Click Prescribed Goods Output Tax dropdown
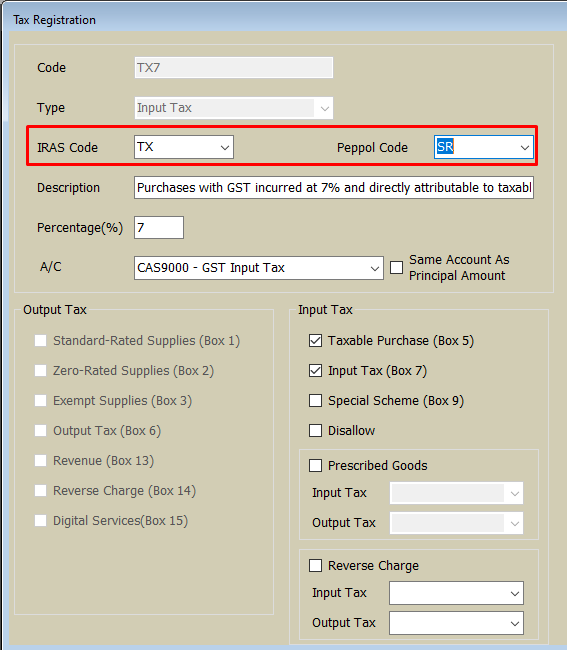 point(456,523)
